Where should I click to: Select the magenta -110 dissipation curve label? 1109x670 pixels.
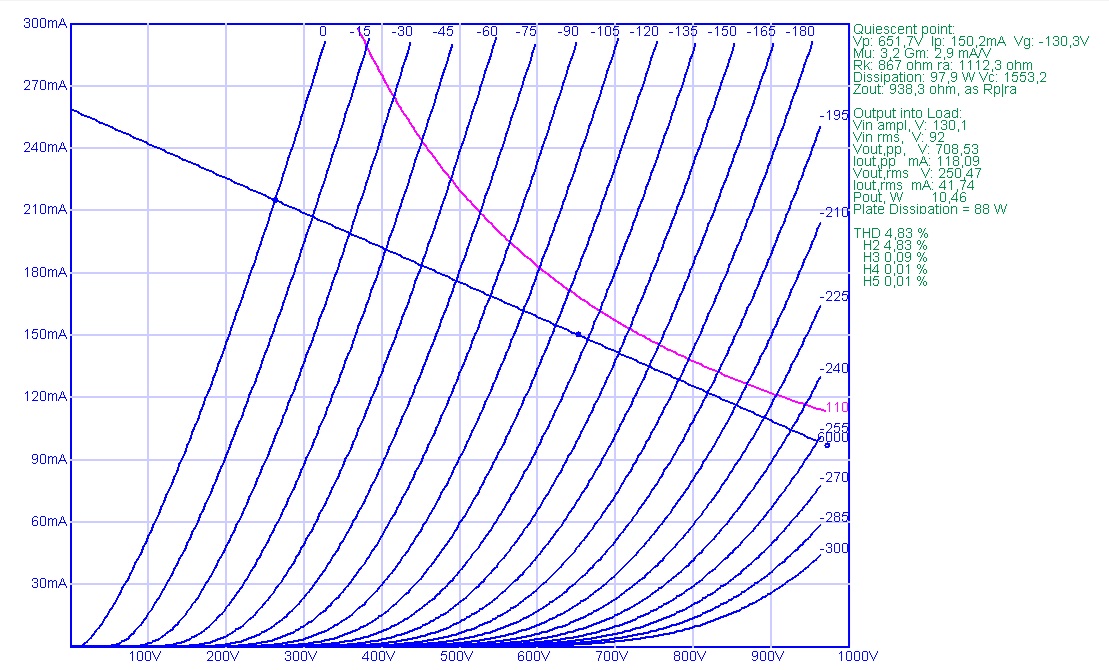(x=836, y=408)
